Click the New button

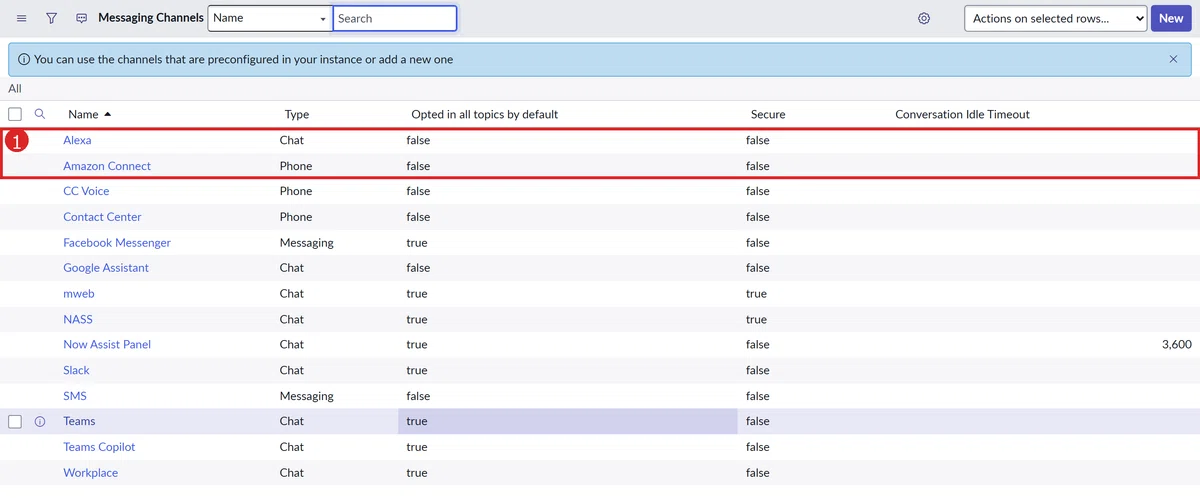click(x=1171, y=18)
